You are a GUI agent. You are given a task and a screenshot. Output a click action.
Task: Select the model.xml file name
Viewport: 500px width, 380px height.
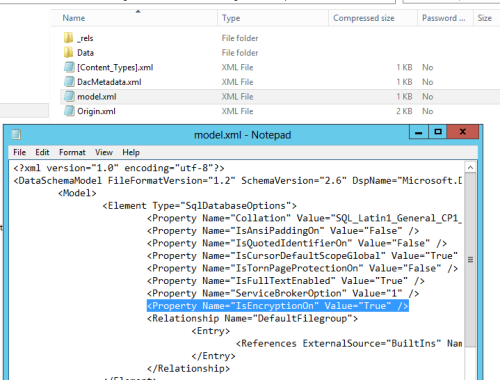click(x=97, y=97)
